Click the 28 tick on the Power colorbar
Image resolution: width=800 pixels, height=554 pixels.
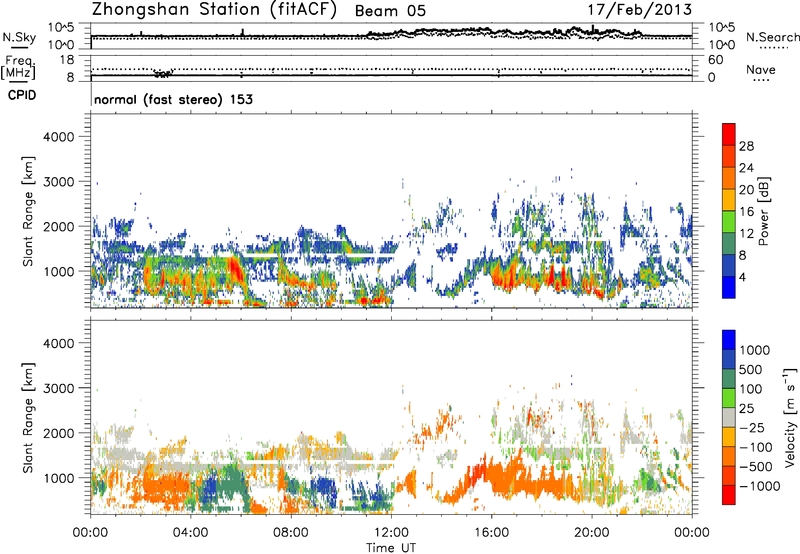(x=746, y=146)
